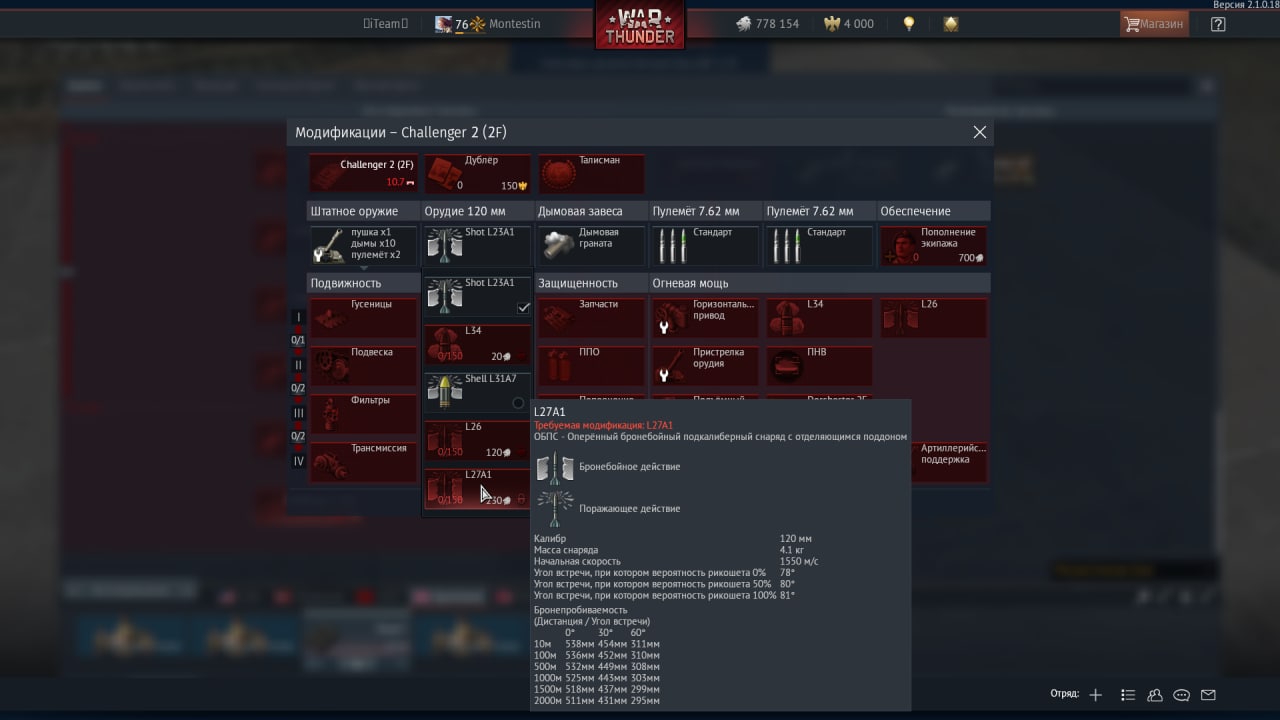This screenshot has width=1280, height=720.
Task: Click tier III rank marker
Action: point(298,413)
